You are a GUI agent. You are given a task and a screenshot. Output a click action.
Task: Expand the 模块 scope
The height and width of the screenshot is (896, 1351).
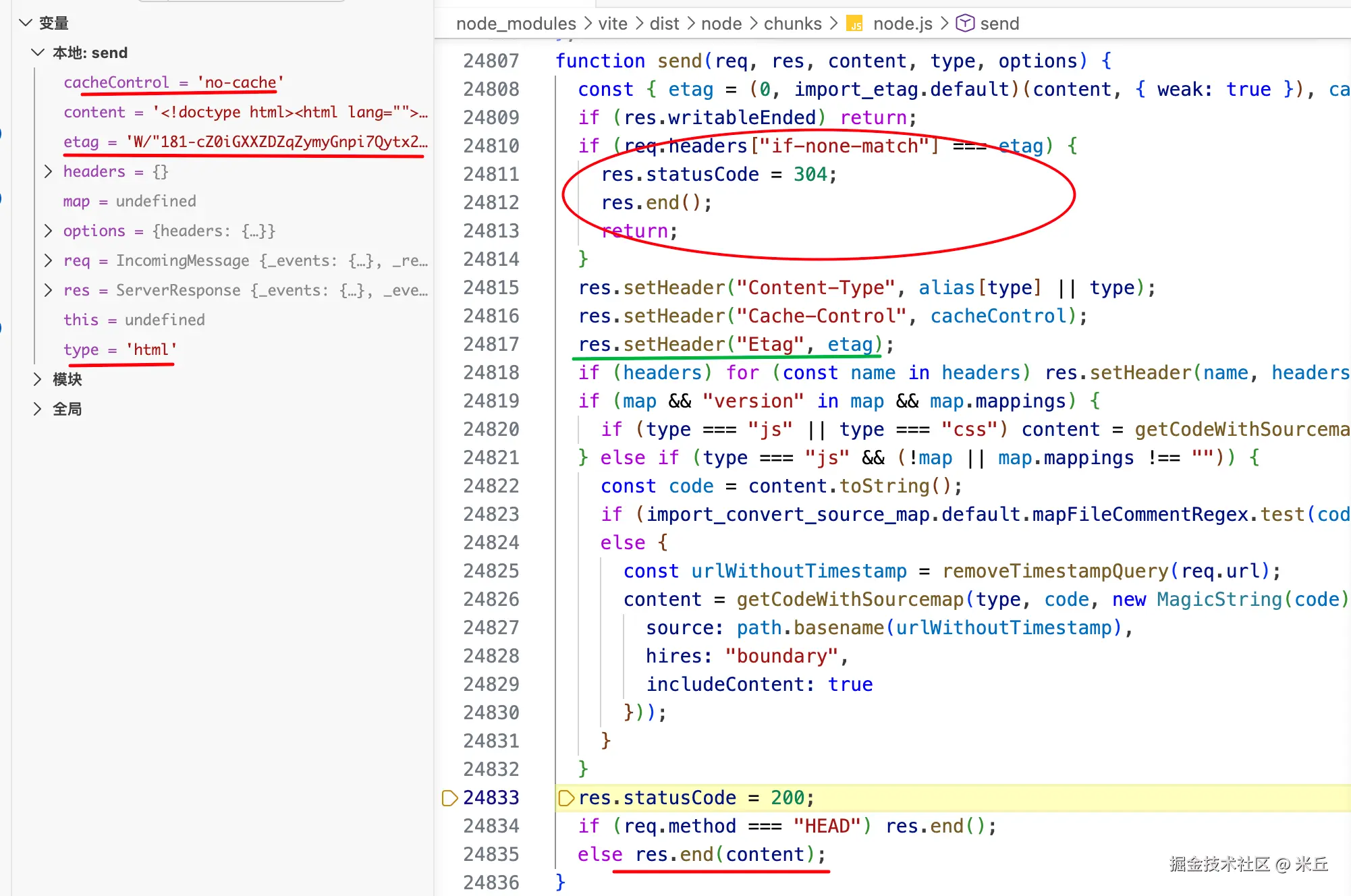(38, 379)
